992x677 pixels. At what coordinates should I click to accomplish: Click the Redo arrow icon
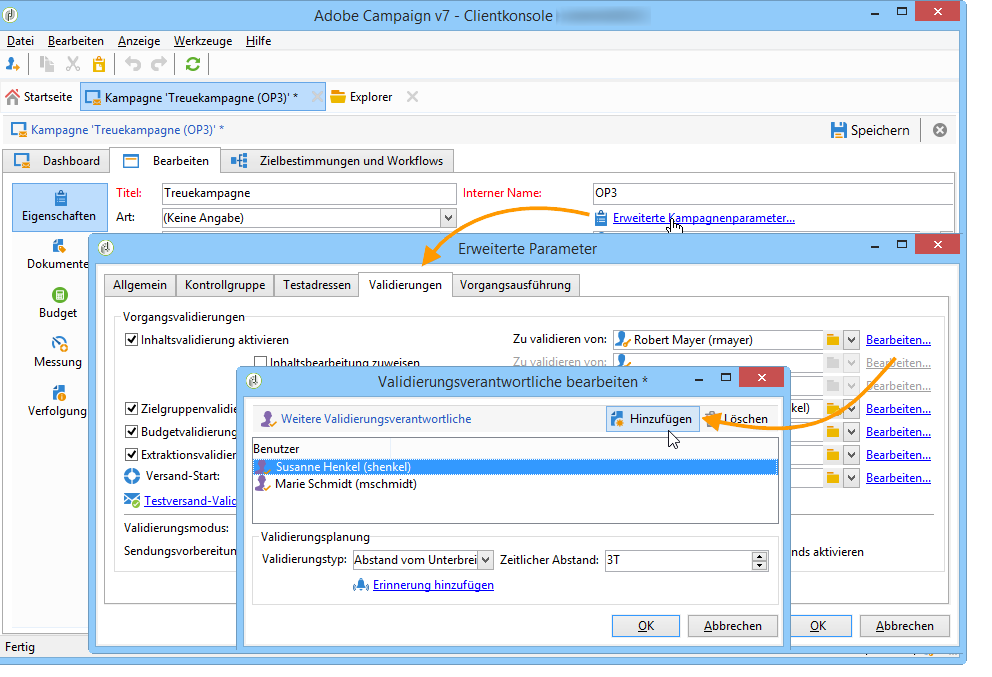point(159,64)
